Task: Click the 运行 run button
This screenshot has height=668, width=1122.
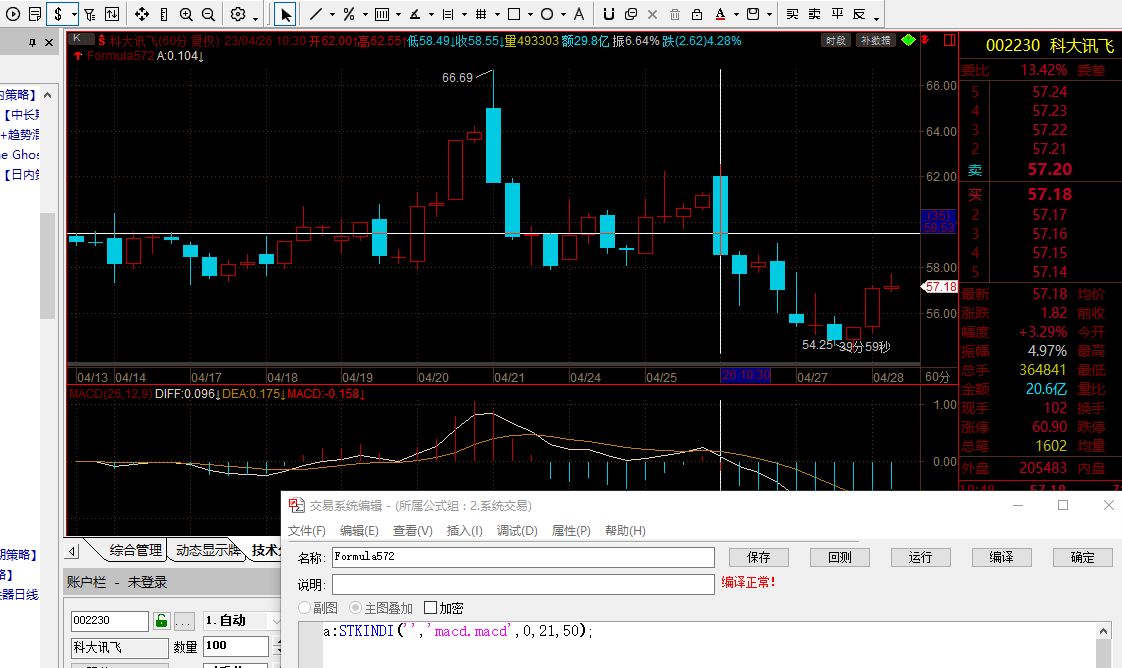Action: point(920,557)
